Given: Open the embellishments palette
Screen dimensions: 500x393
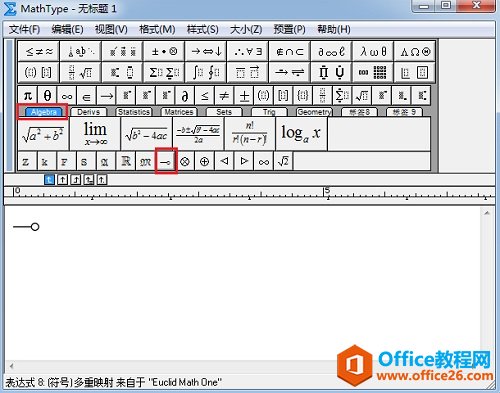Looking at the screenshot, I should [x=122, y=51].
